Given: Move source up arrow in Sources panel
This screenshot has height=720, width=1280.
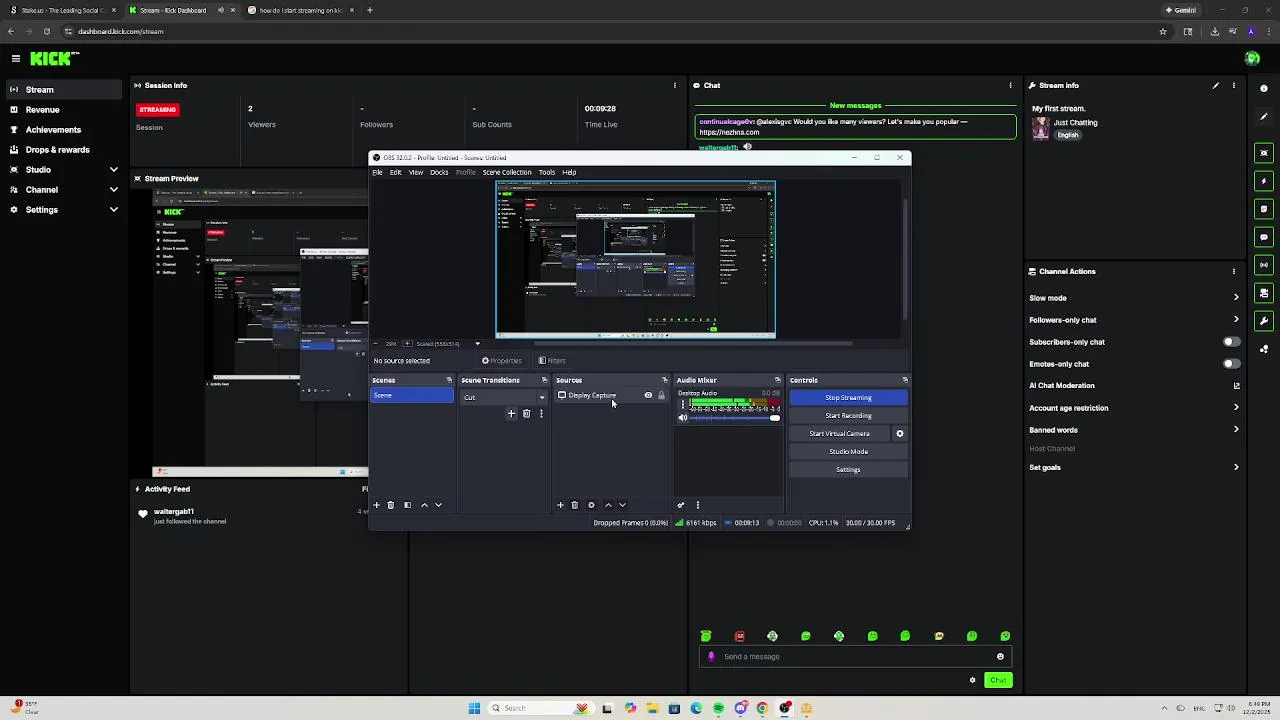Looking at the screenshot, I should tap(608, 505).
